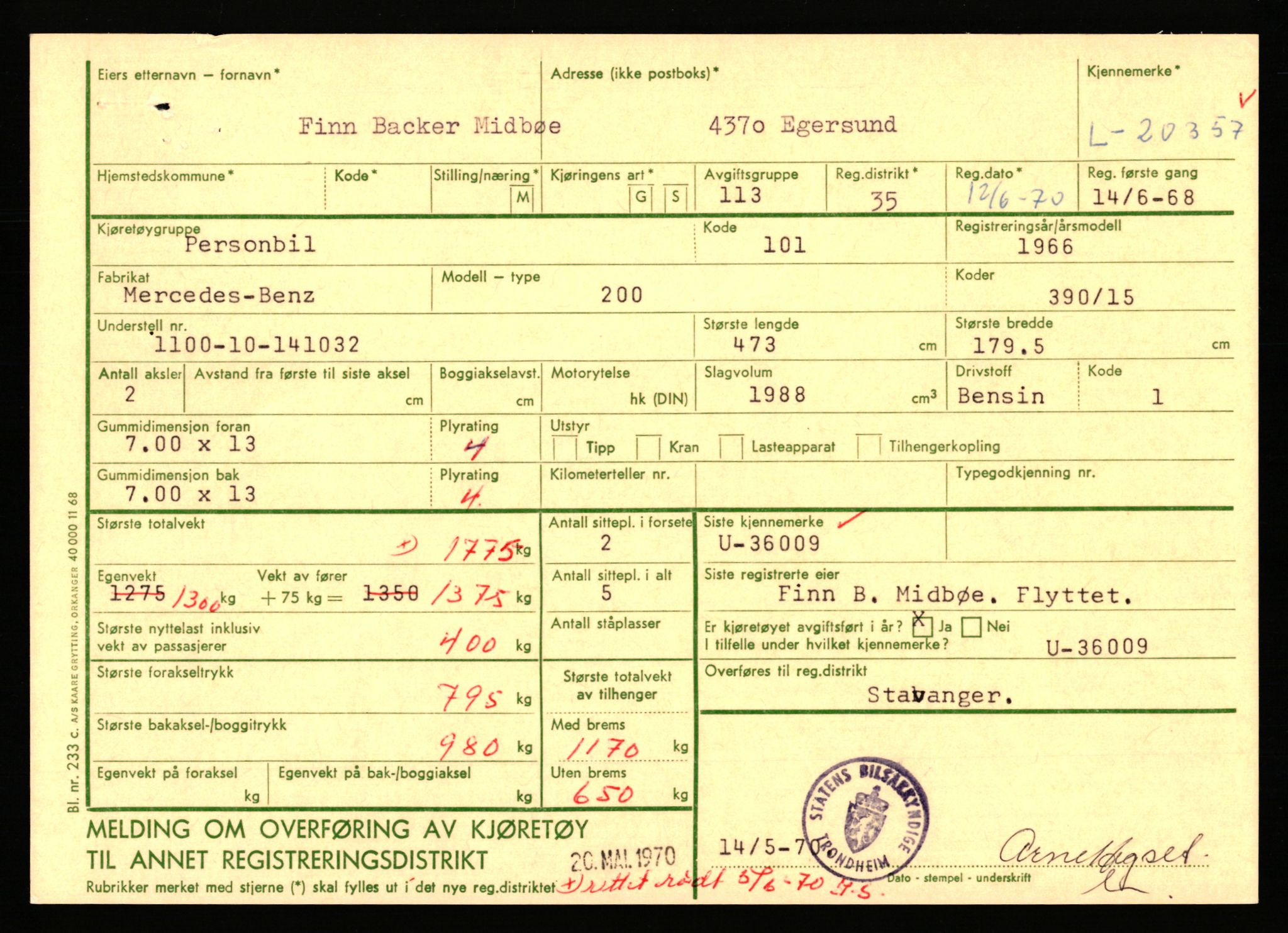Click Slagvolum value 1988
Viewport: 1288px width, 933px height.
[x=777, y=395]
